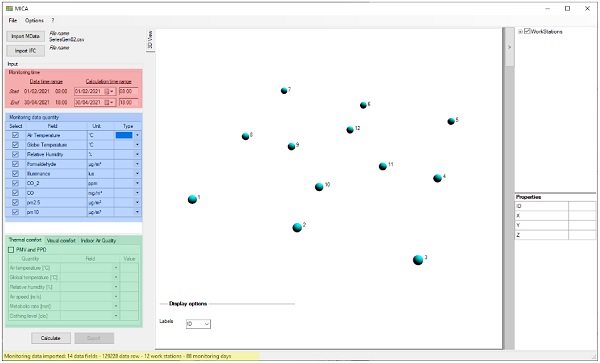Viewport: 600px width, 363px height.
Task: Click the Import MData button
Action: (25, 36)
